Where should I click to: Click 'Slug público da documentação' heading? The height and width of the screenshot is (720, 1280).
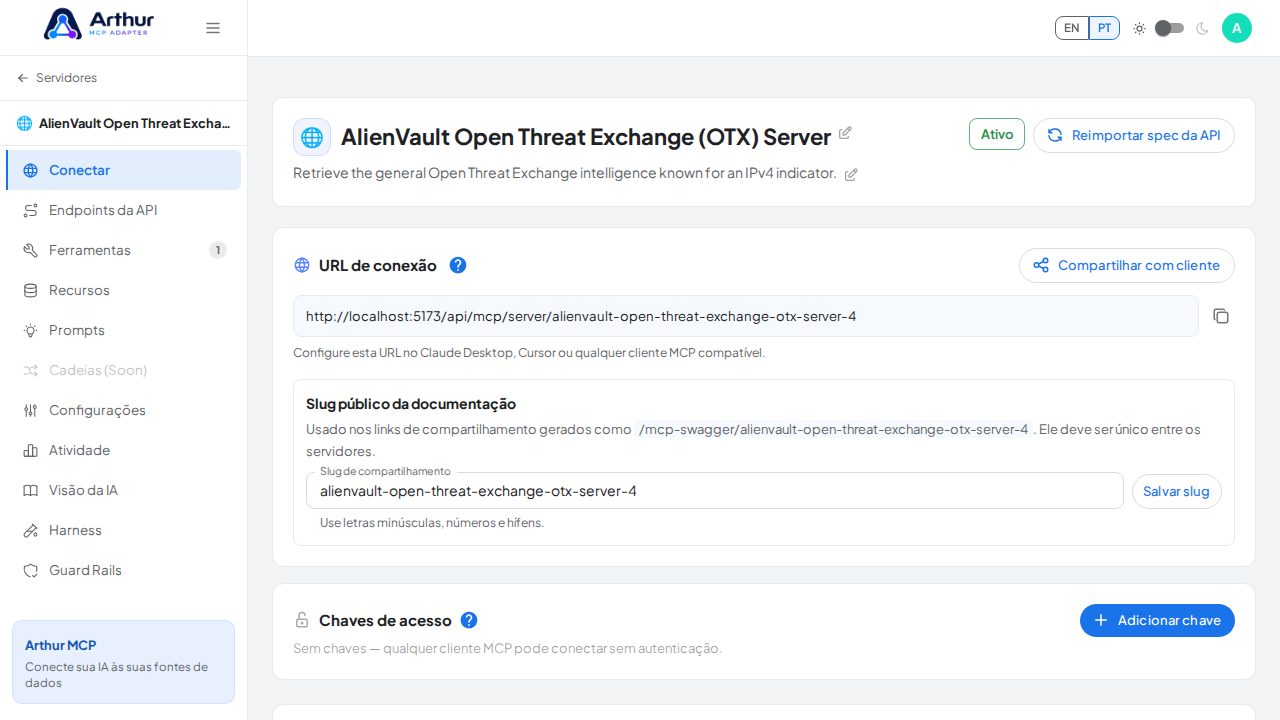pos(411,404)
